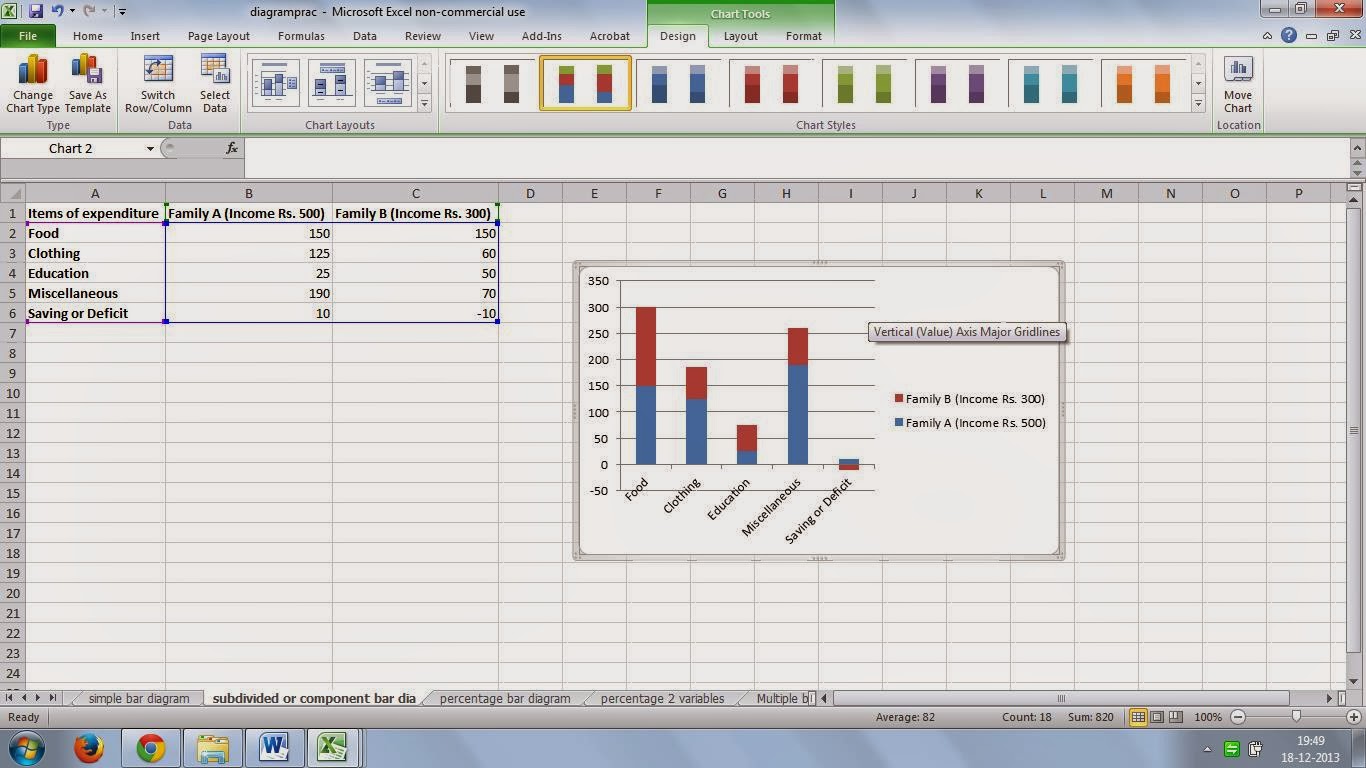Save the workbook from the Quick Access Toolbar
This screenshot has width=1366, height=768.
click(36, 12)
